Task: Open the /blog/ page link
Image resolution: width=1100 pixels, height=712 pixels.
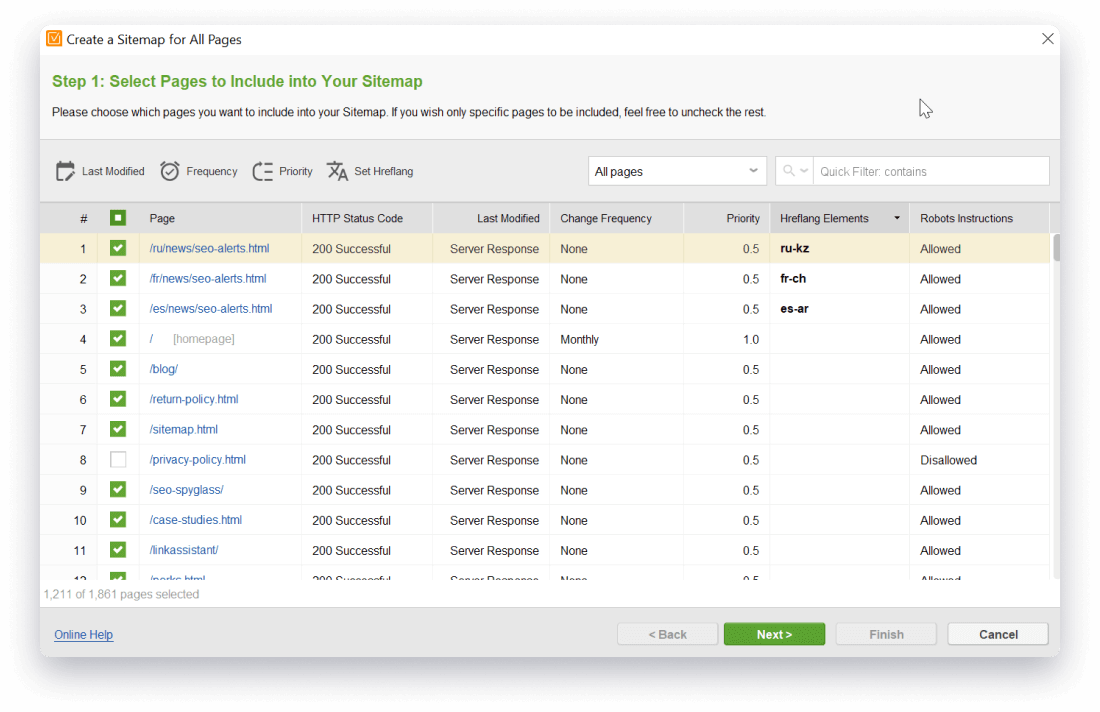Action: point(163,369)
